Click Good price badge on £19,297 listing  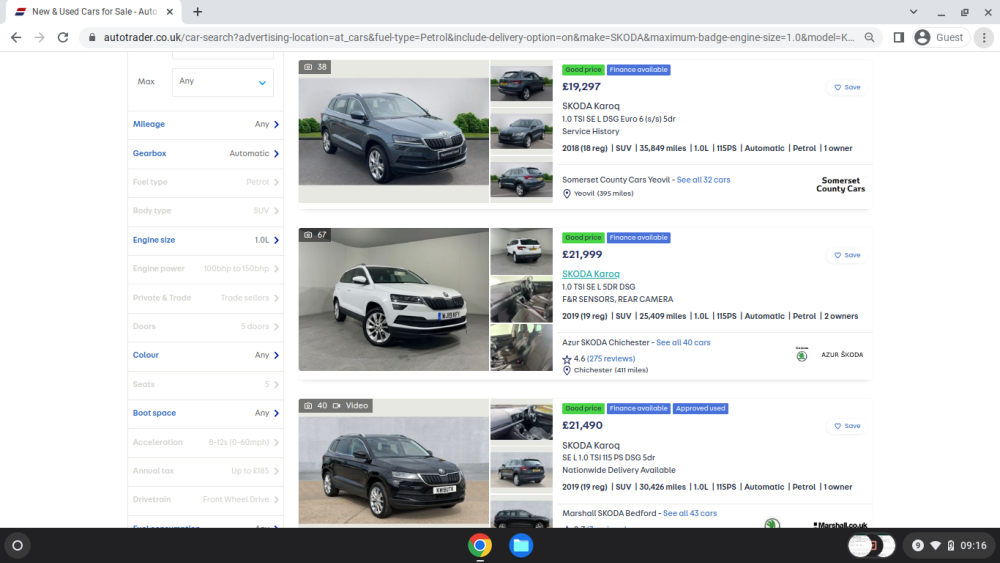pos(583,70)
